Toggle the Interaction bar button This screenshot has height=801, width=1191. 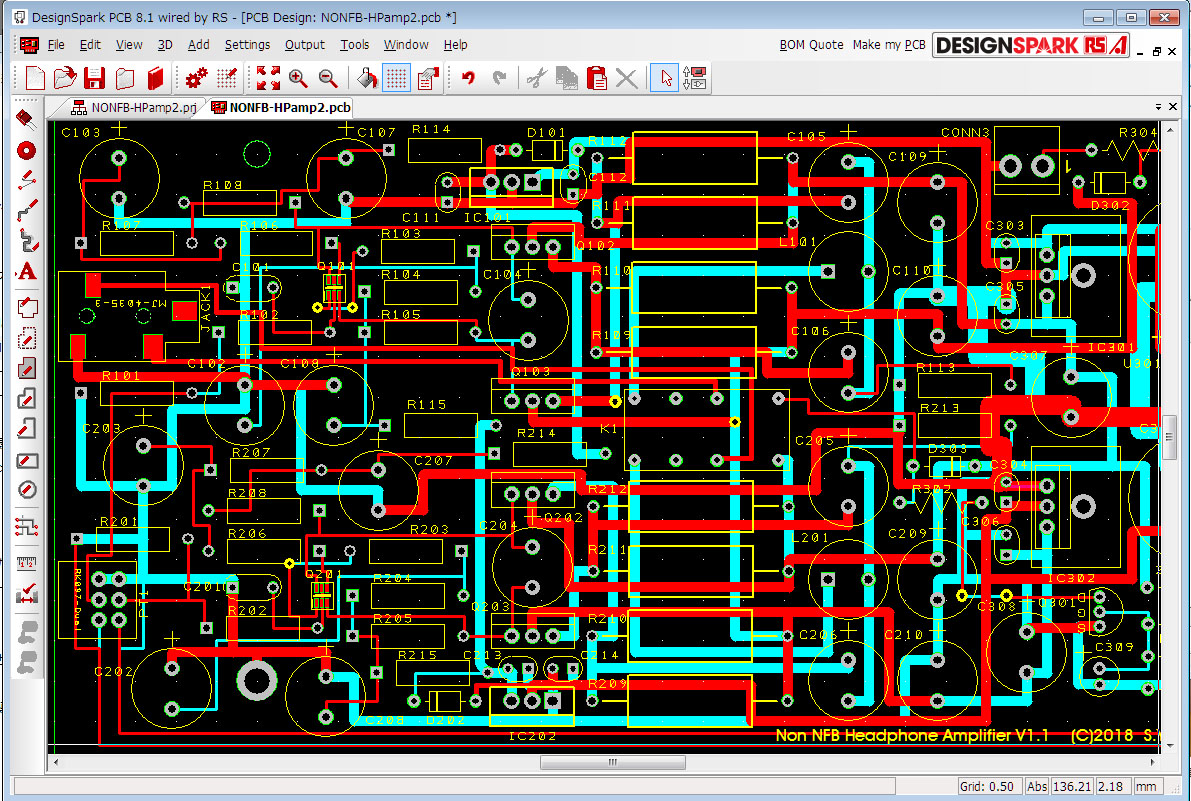[x=695, y=78]
